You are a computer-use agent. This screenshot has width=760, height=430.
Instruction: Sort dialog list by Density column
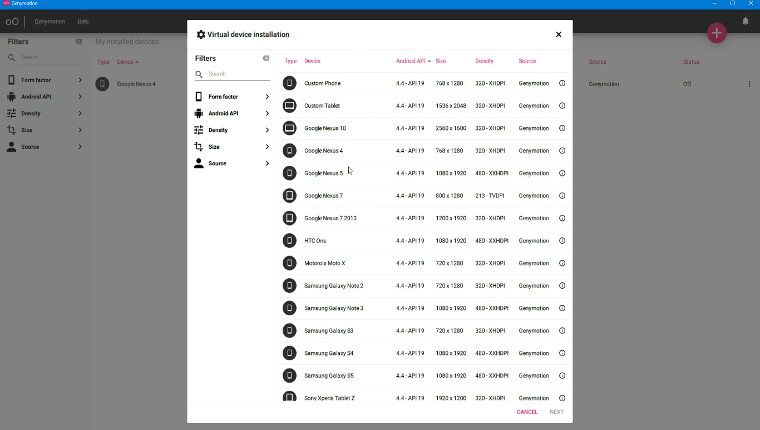tap(484, 61)
